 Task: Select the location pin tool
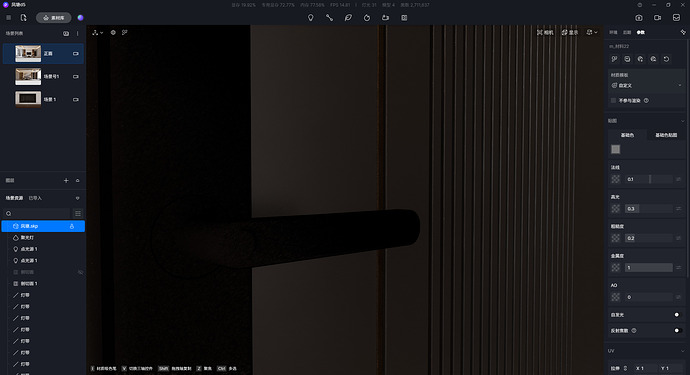tap(311, 18)
